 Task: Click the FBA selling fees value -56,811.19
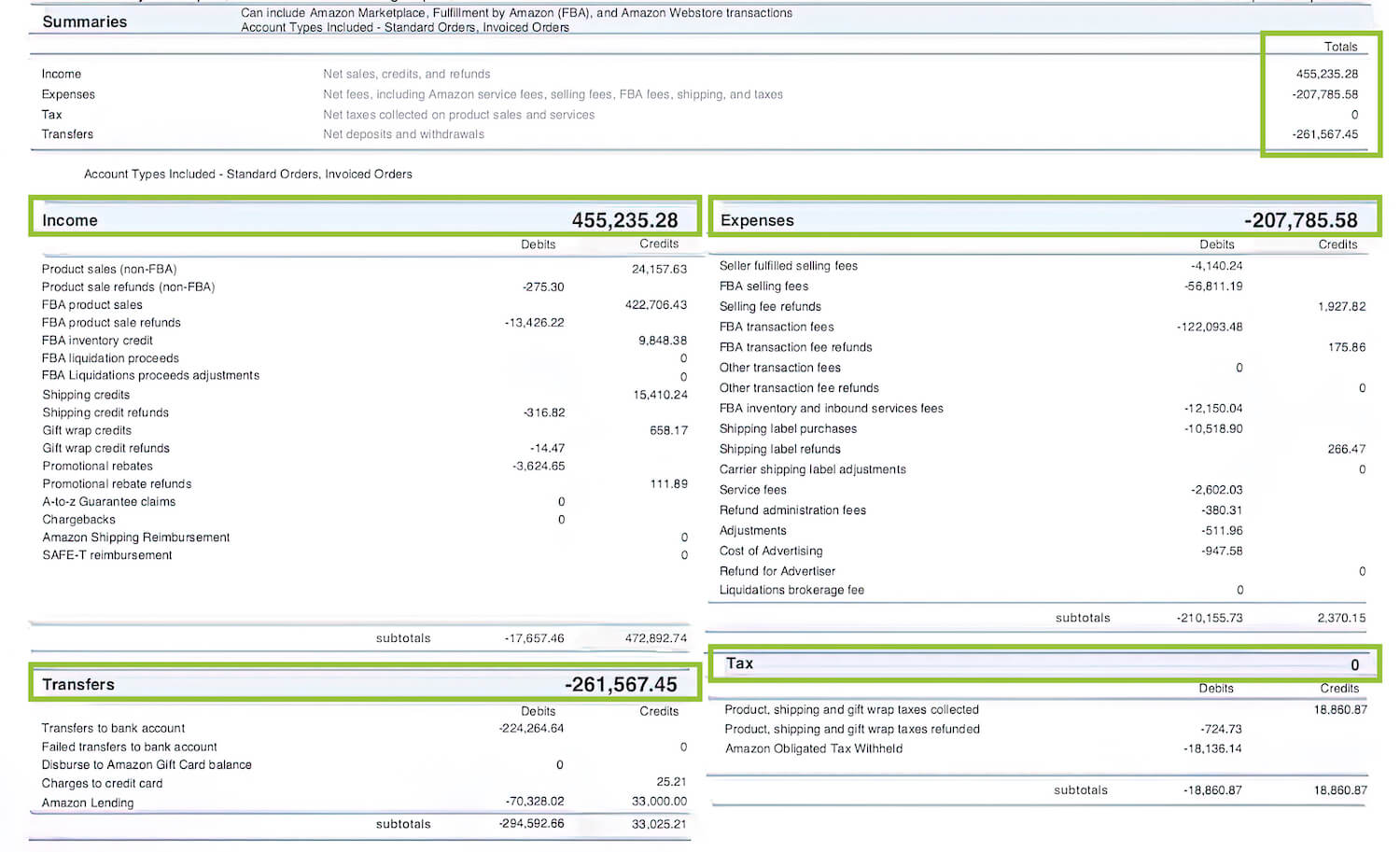(1213, 286)
